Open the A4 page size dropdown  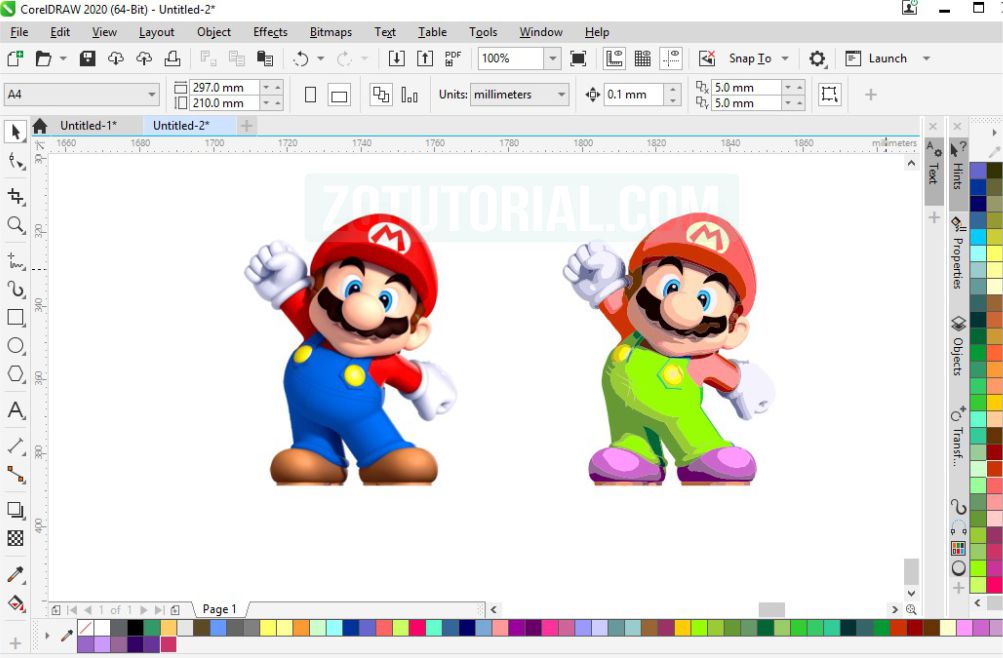coord(150,93)
